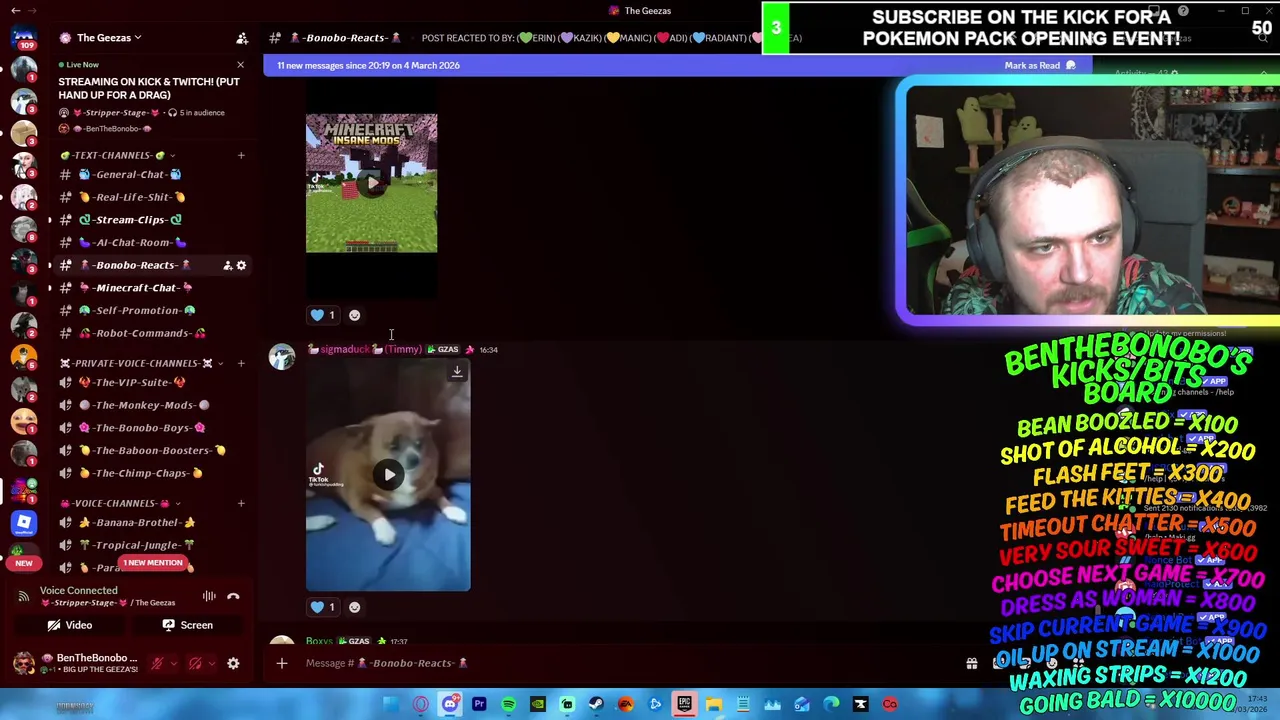
Task: Open the gift Nitro icon in message bar
Action: coord(971,663)
